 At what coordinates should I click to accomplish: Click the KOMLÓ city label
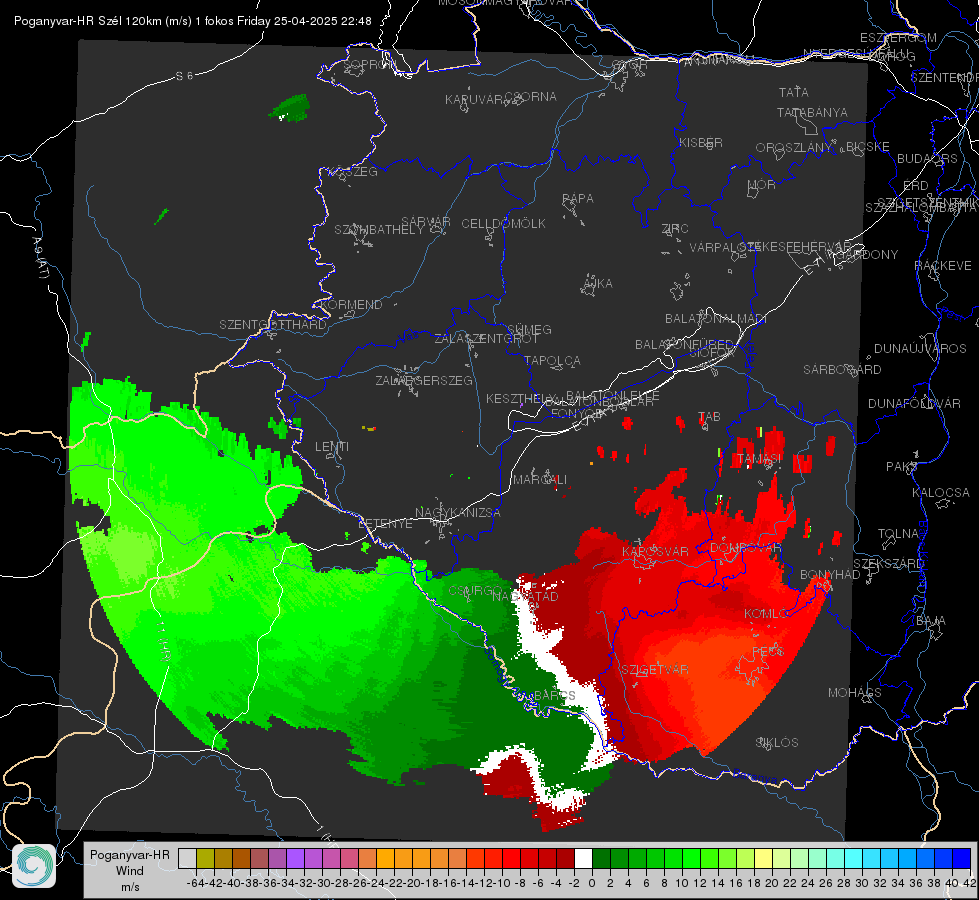765,614
